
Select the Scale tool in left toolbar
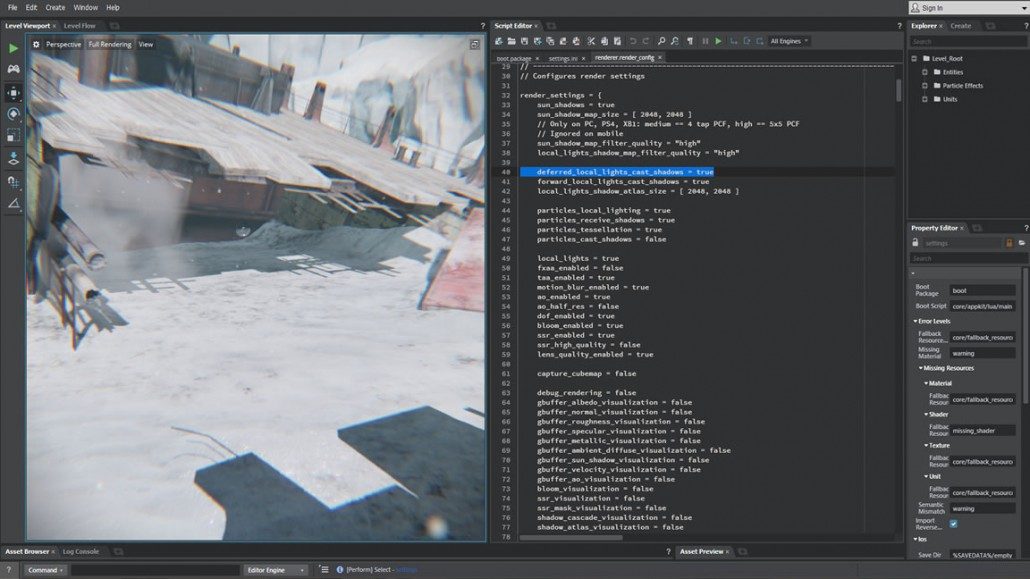13,135
